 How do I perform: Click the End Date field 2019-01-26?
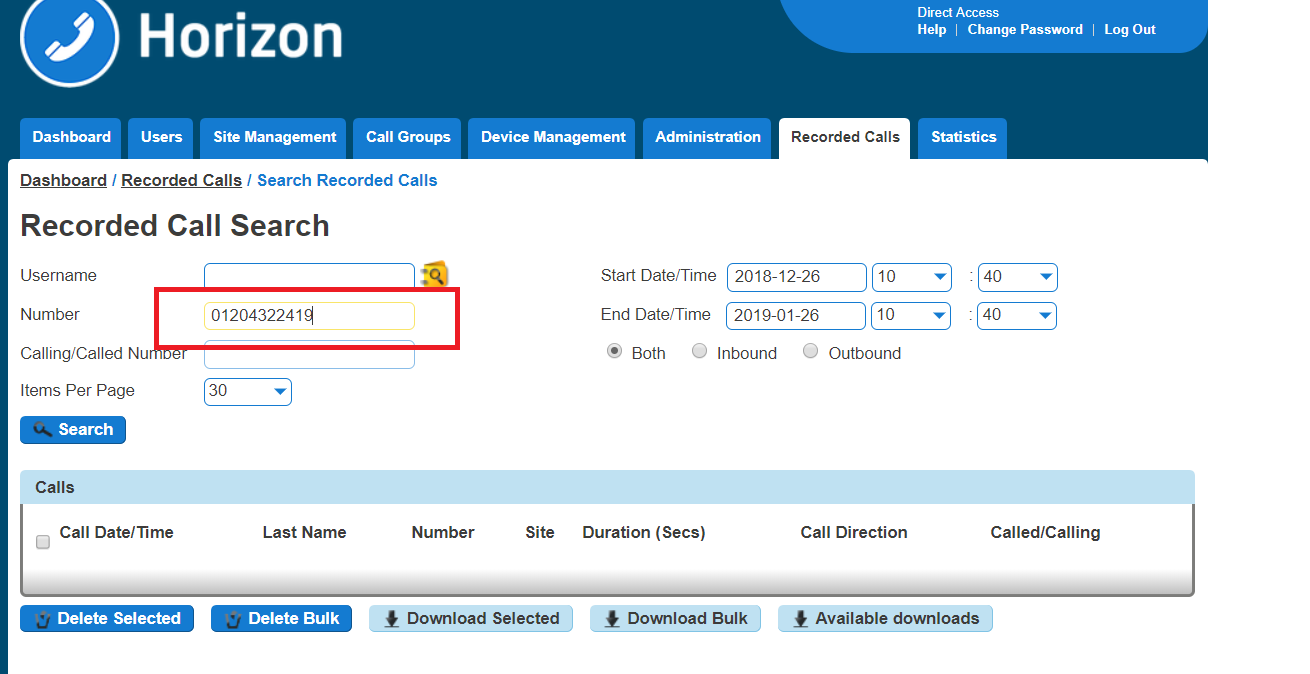pyautogui.click(x=796, y=316)
